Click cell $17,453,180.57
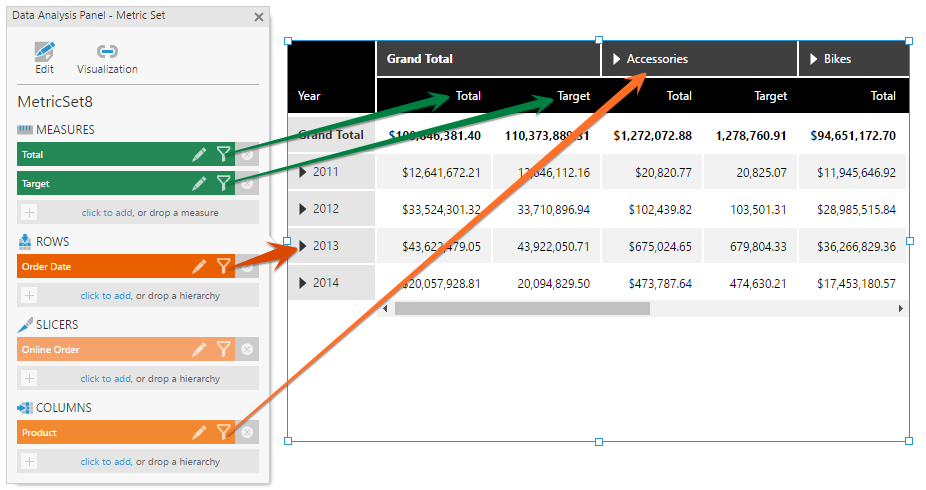This screenshot has height=490, width=926. pos(856,283)
